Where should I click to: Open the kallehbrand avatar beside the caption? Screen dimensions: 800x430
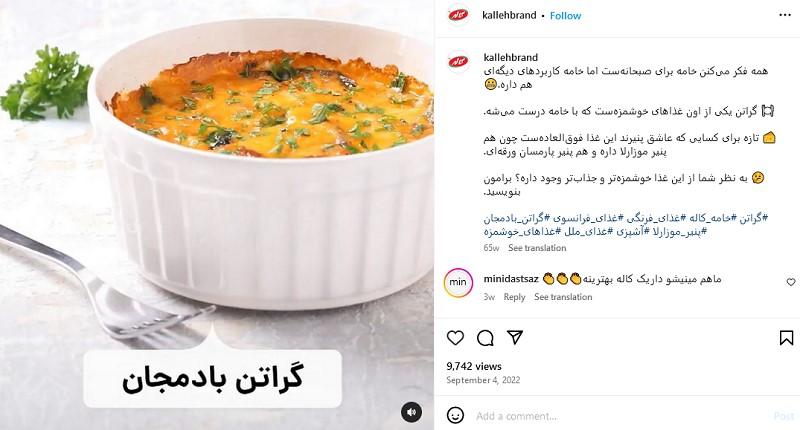pyautogui.click(x=458, y=62)
